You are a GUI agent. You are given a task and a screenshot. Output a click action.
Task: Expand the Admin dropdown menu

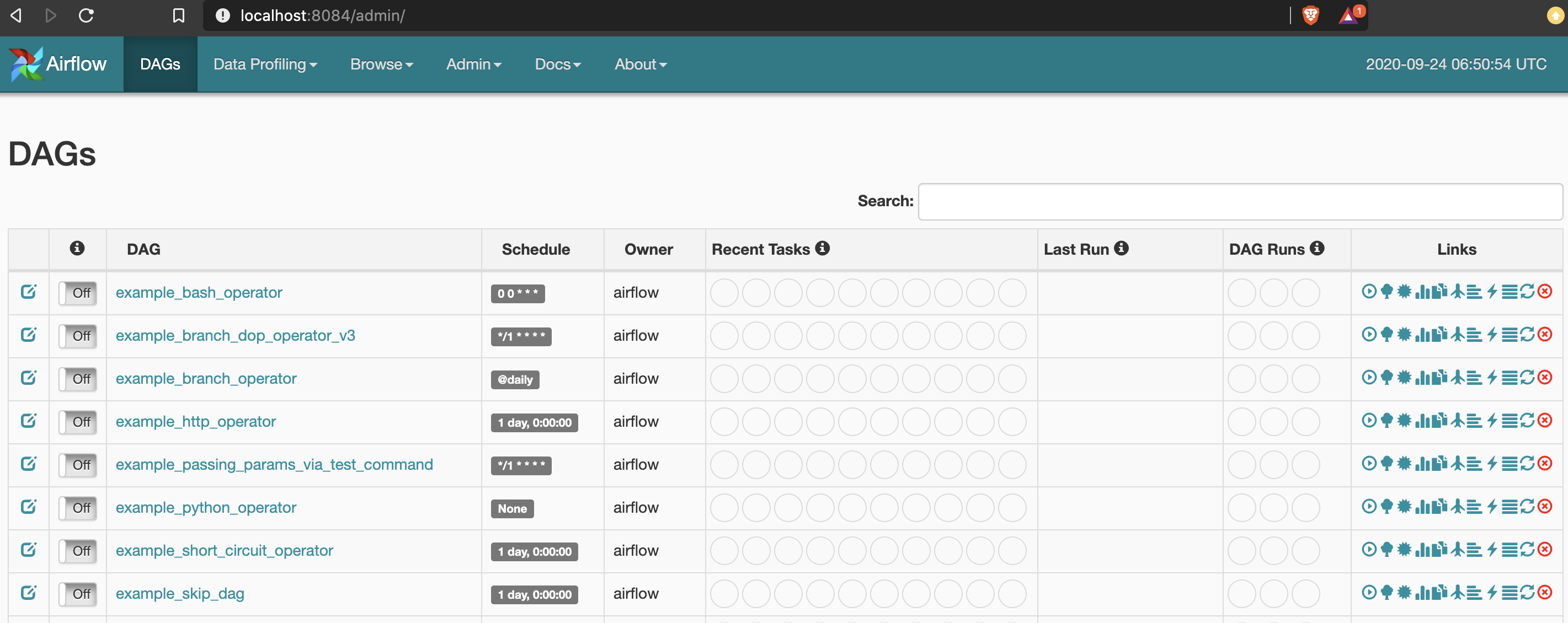(473, 64)
